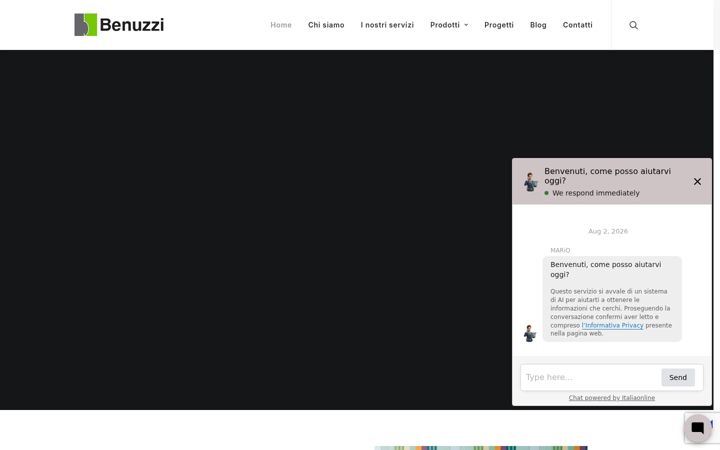Close the chat widget with the X
This screenshot has height=450, width=720.
[697, 182]
